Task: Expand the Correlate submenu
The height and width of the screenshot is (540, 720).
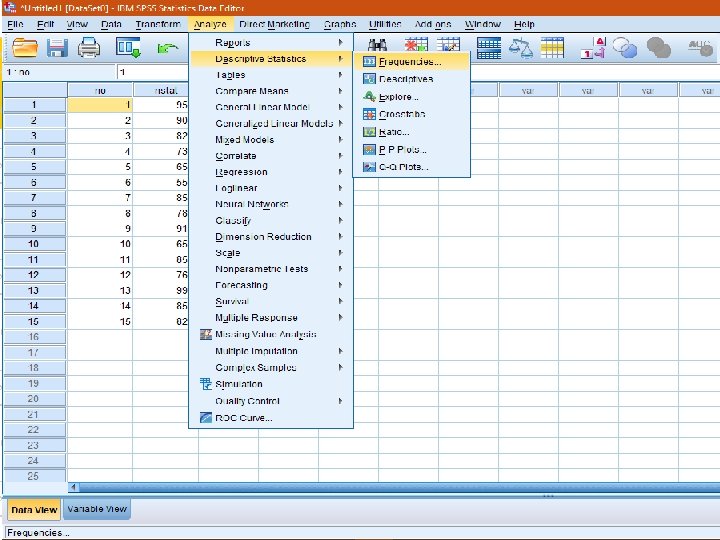Action: coord(271,156)
